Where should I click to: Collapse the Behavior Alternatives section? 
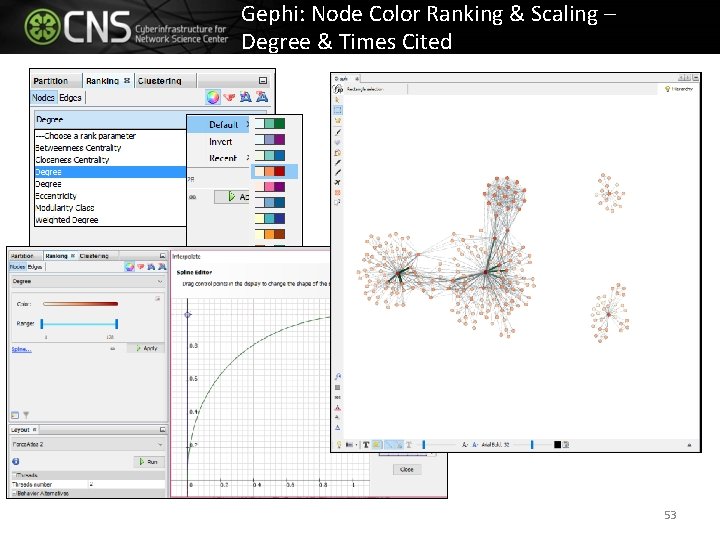pos(14,493)
